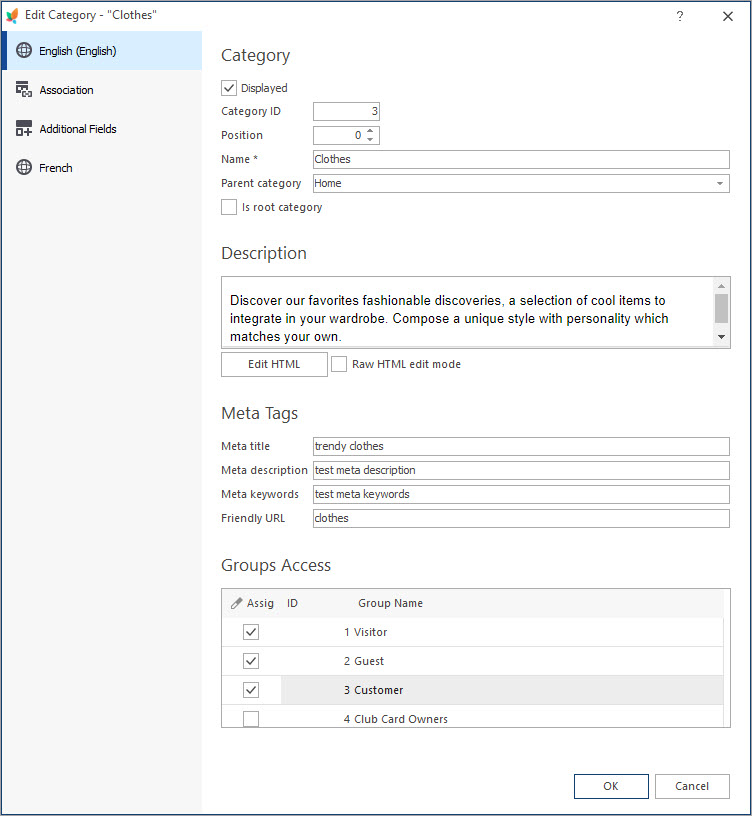Click the Edit HTML button
Viewport: 752px width, 816px height.
(274, 364)
